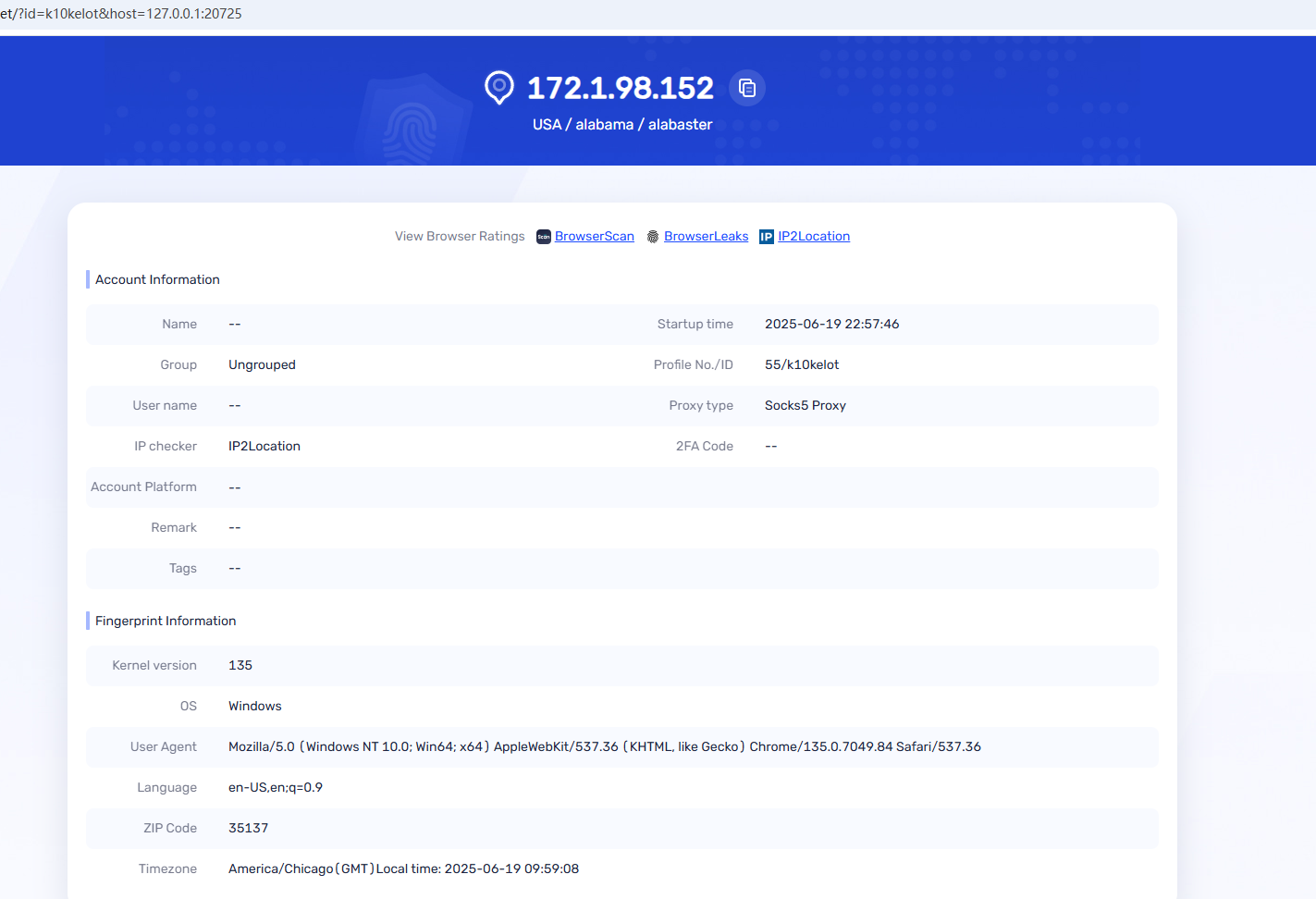This screenshot has width=1316, height=899.
Task: Open the BrowserLeaks ratings link
Action: point(706,237)
